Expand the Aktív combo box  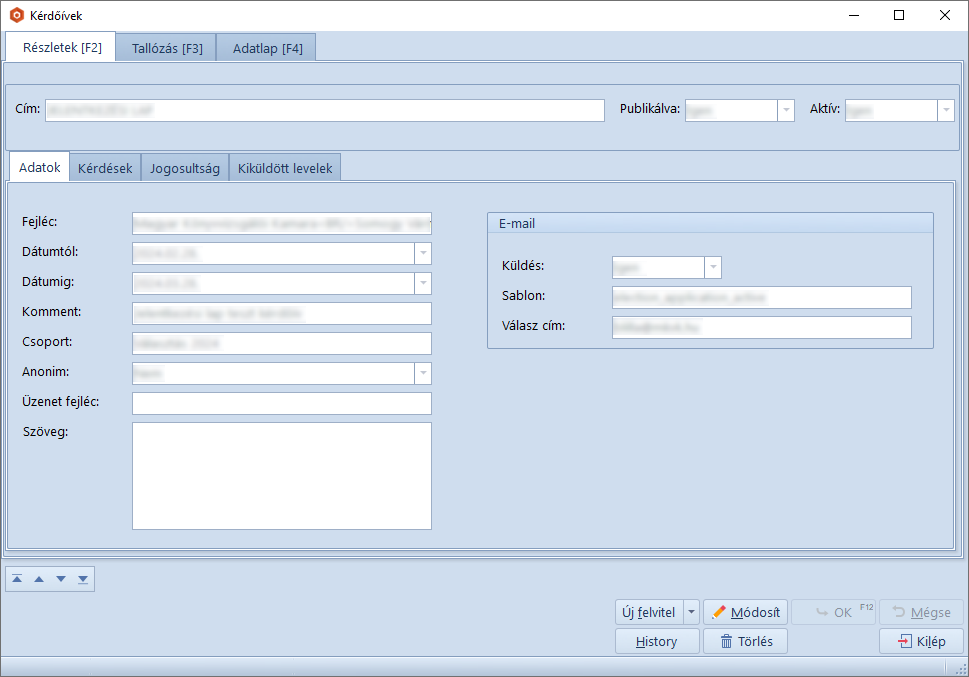945,110
